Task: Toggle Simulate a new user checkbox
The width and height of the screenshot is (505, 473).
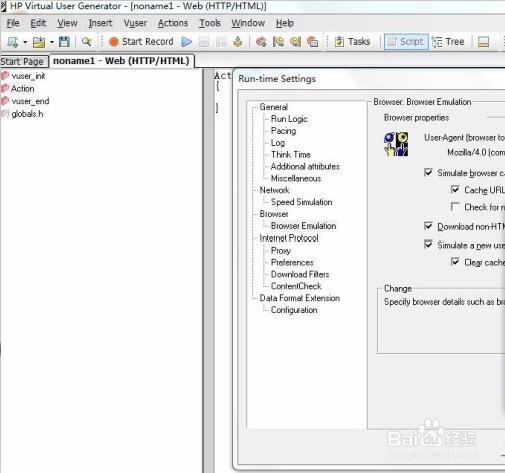Action: pyautogui.click(x=428, y=244)
